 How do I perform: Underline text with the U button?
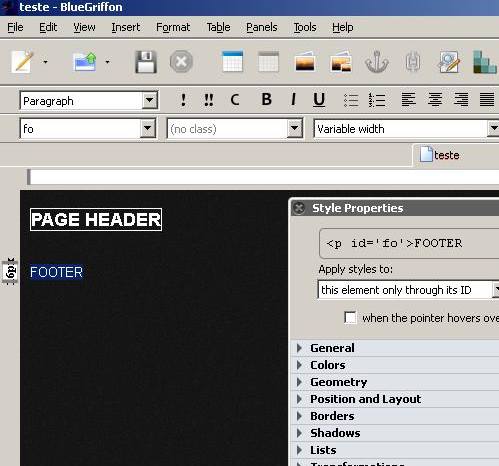click(319, 99)
